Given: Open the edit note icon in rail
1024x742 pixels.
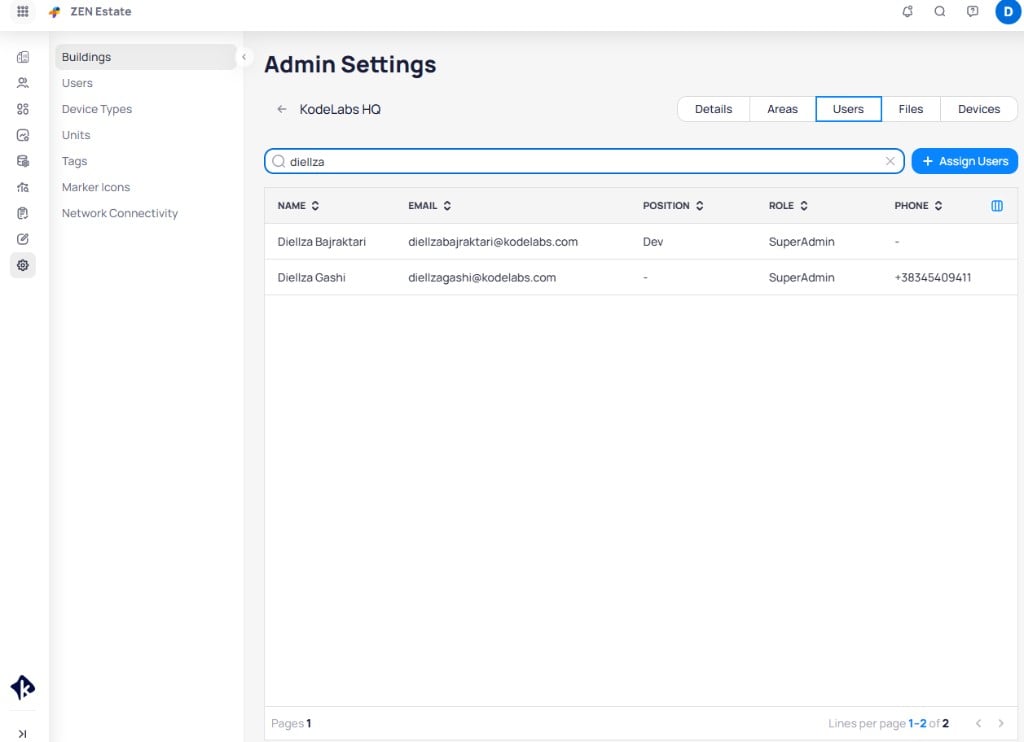Looking at the screenshot, I should pos(23,239).
